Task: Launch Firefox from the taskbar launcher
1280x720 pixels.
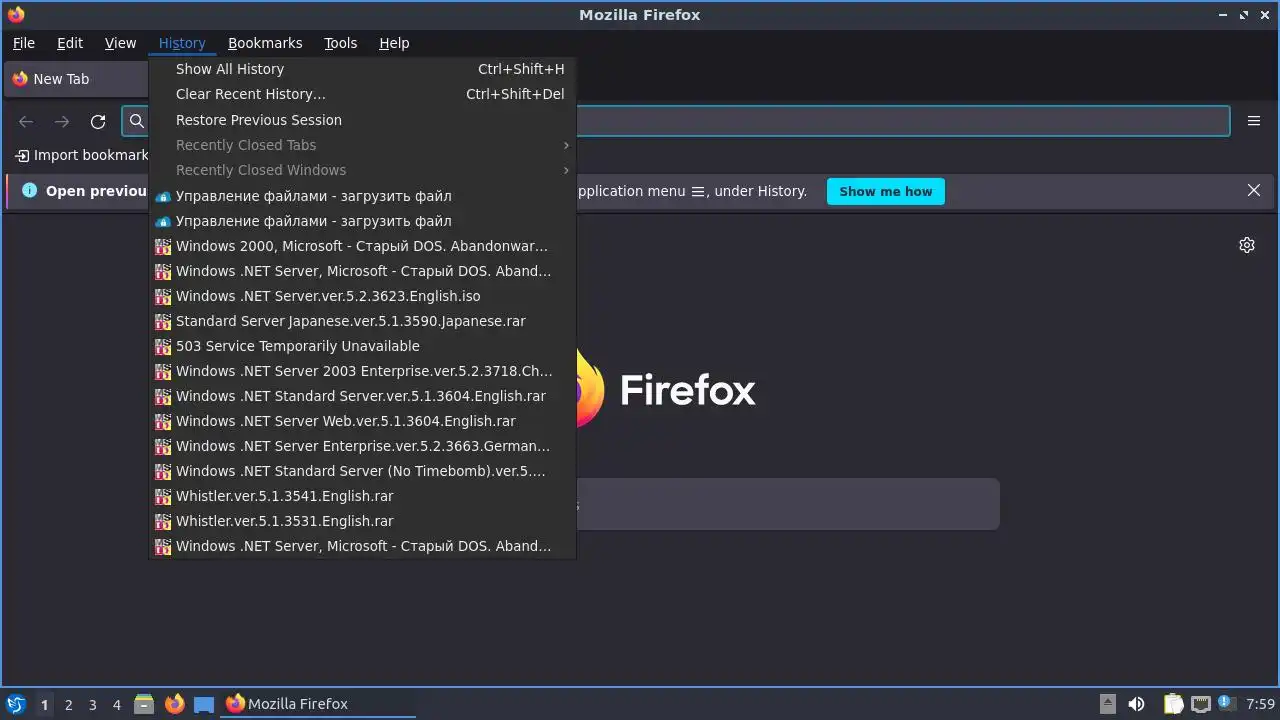Action: pos(174,704)
